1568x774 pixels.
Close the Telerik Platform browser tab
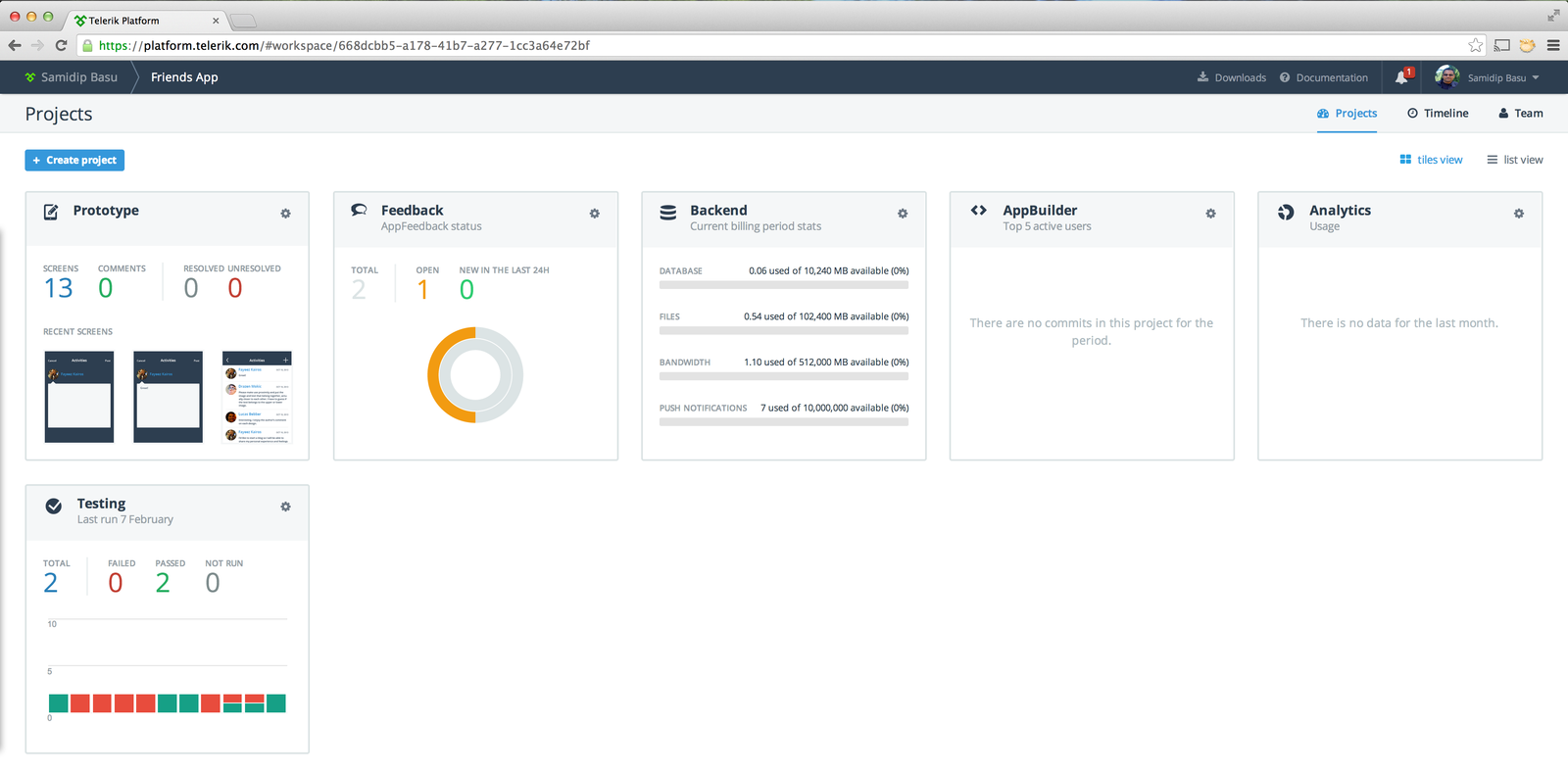click(216, 21)
